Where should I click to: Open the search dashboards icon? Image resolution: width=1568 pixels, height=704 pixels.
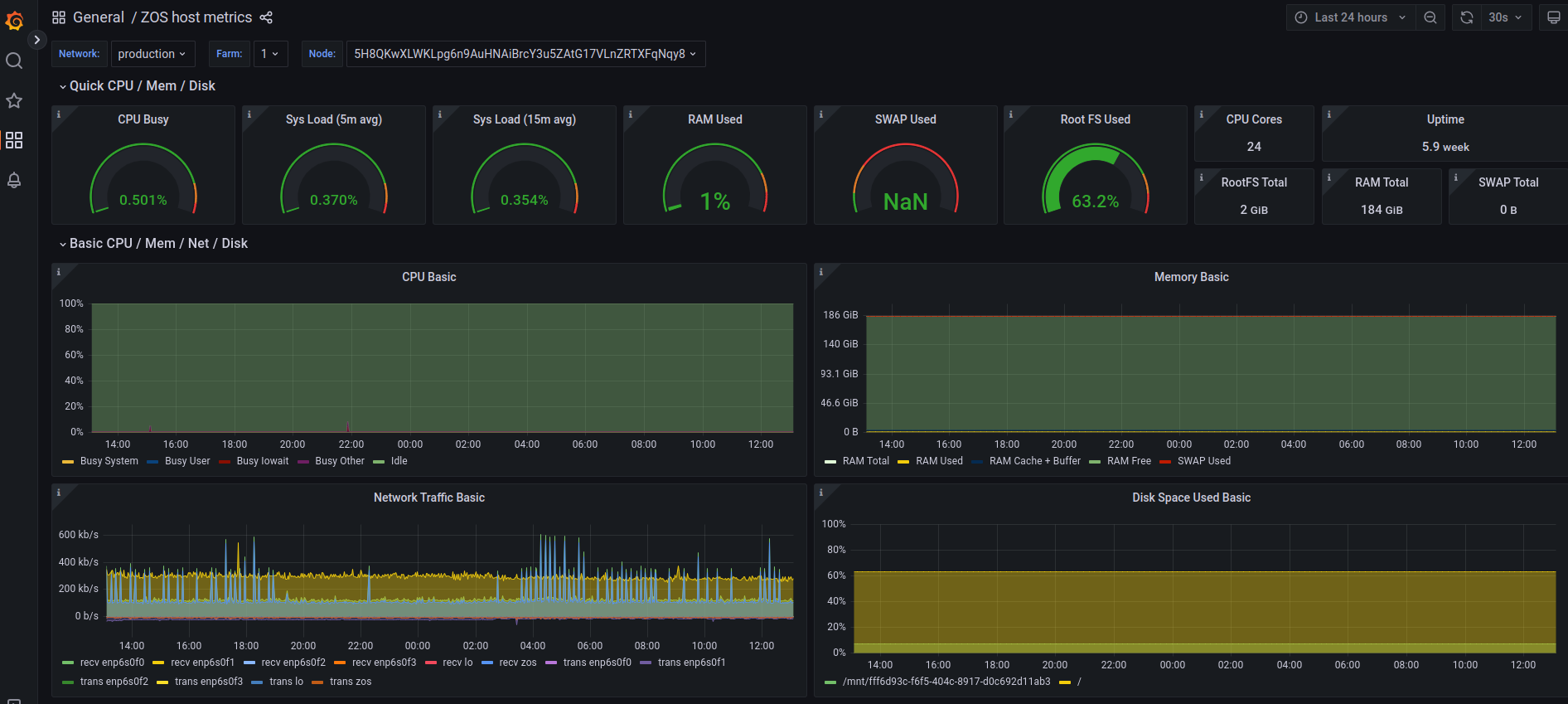tap(14, 61)
